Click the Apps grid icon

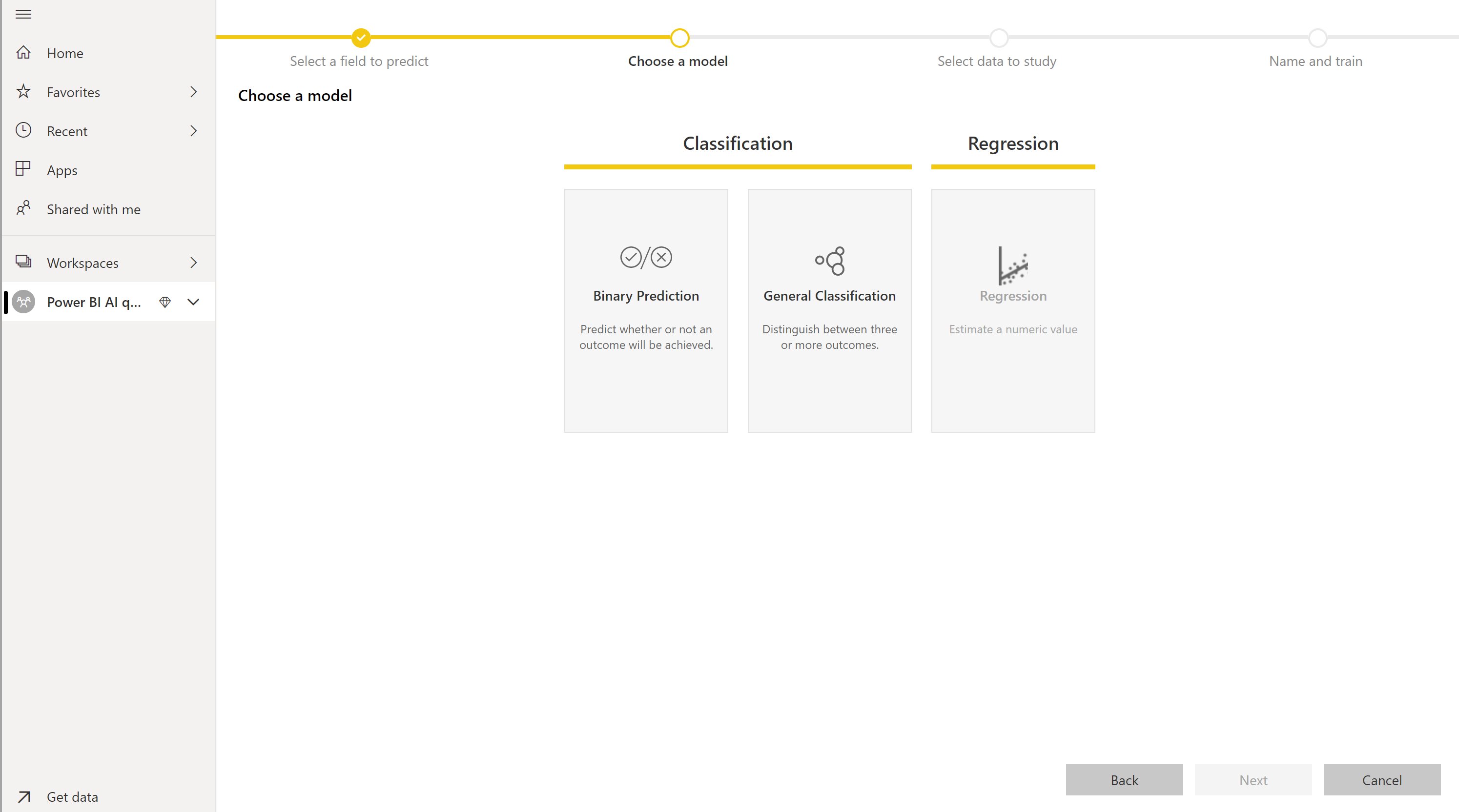pyautogui.click(x=23, y=169)
